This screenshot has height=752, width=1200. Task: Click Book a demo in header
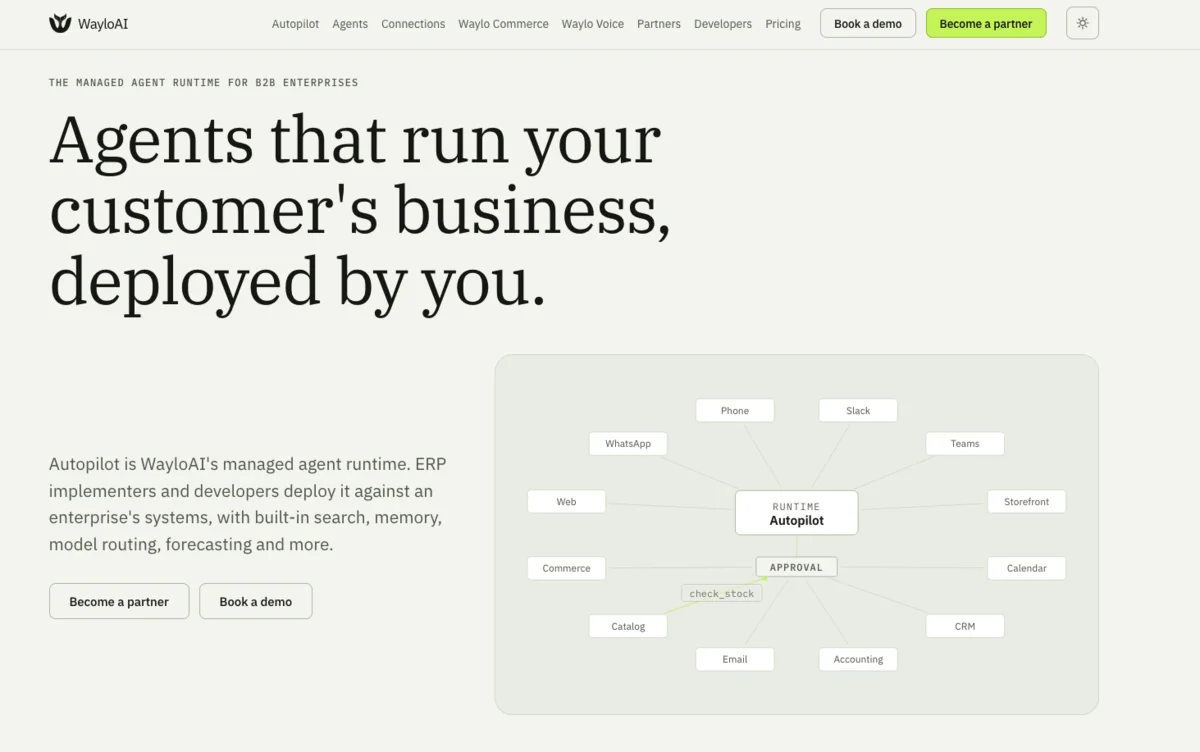click(x=868, y=23)
